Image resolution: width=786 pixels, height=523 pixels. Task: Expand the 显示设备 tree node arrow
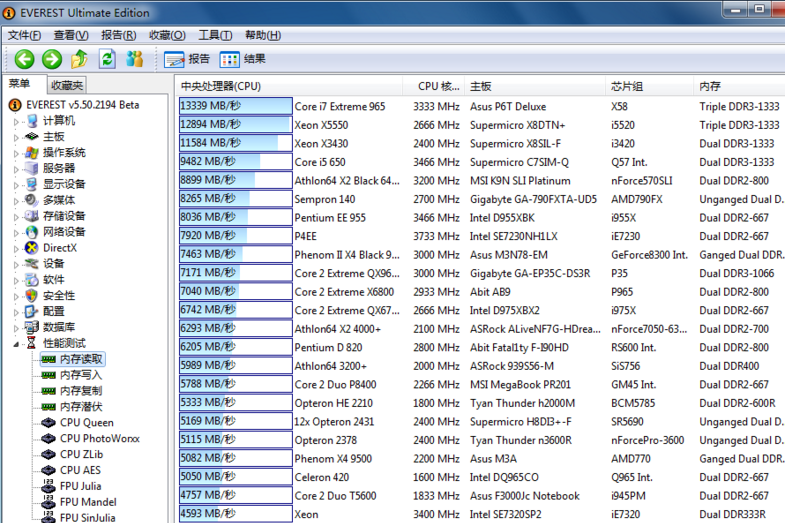17,185
